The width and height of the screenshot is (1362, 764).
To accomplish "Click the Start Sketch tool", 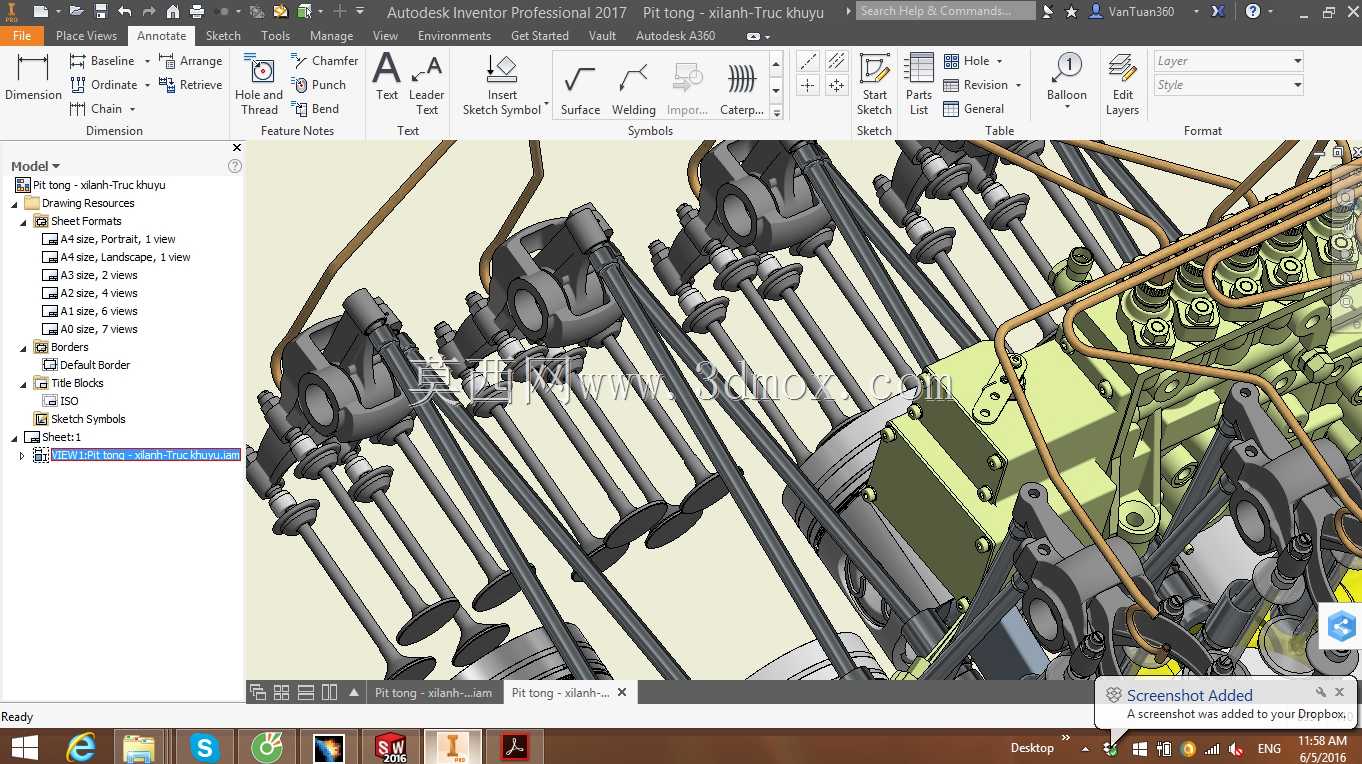I will tap(874, 85).
